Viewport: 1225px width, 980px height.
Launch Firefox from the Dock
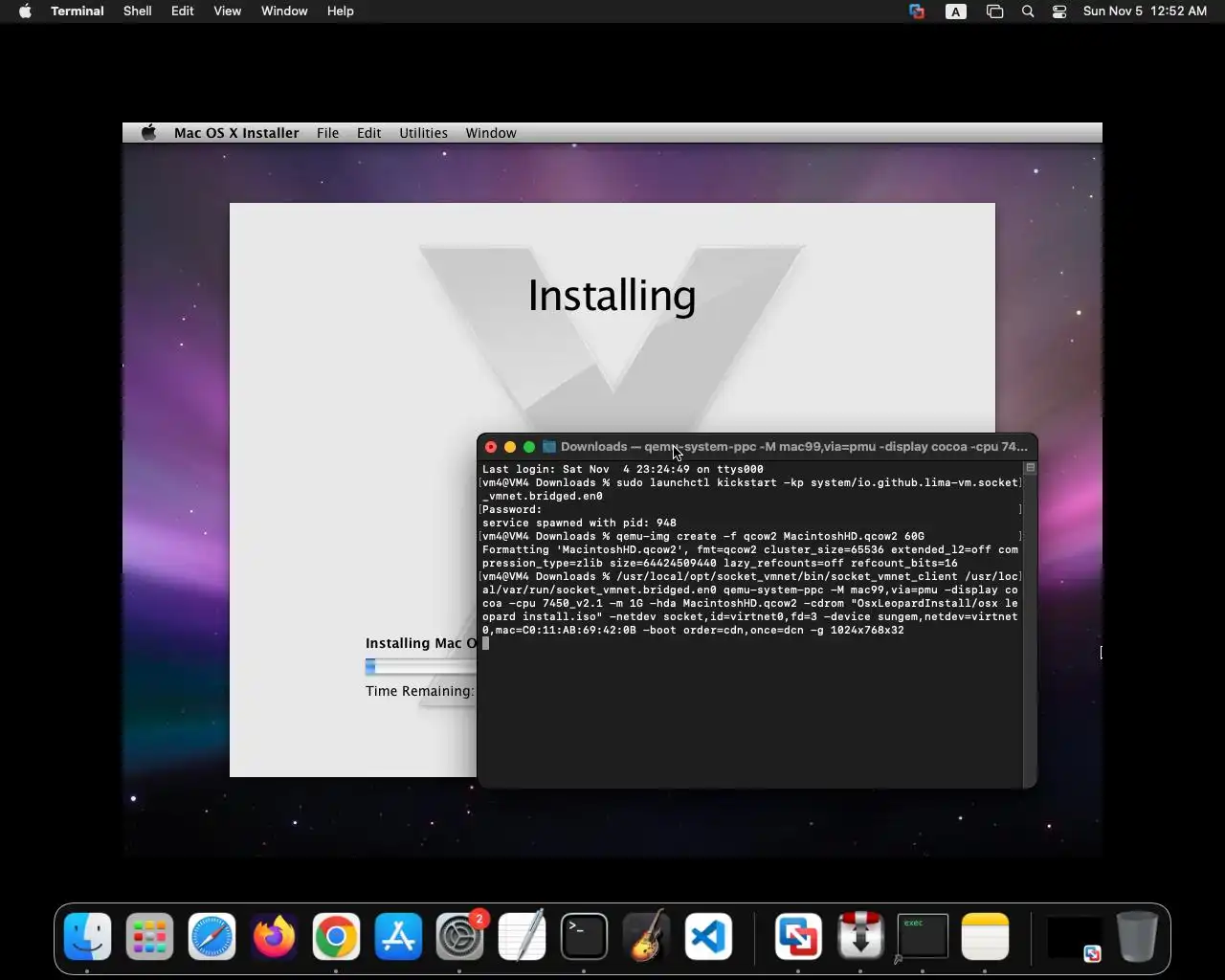click(x=274, y=936)
